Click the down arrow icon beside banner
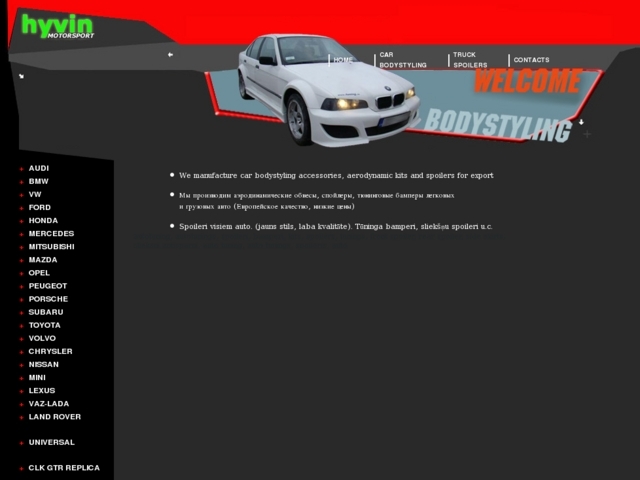Screen dimensions: 640x480 click(581, 122)
